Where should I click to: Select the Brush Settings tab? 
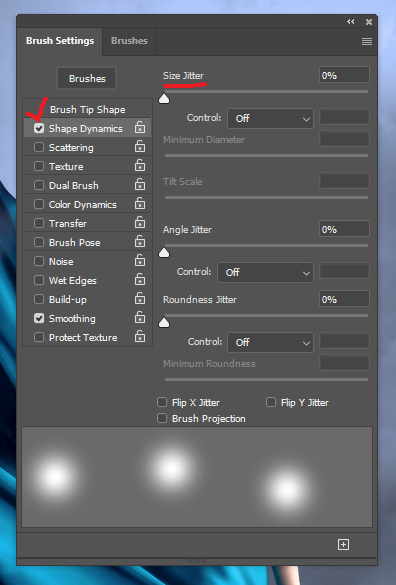pyautogui.click(x=60, y=41)
